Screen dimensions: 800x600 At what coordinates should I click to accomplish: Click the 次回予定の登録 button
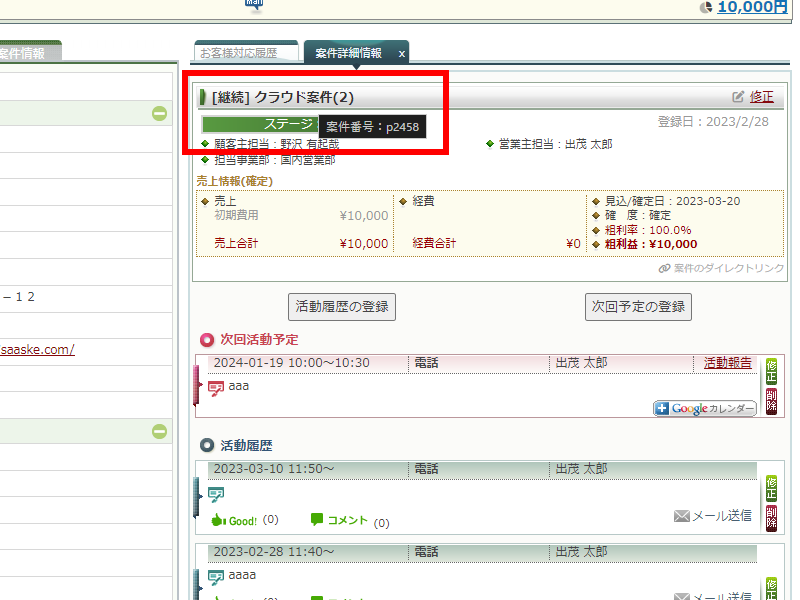pos(638,306)
